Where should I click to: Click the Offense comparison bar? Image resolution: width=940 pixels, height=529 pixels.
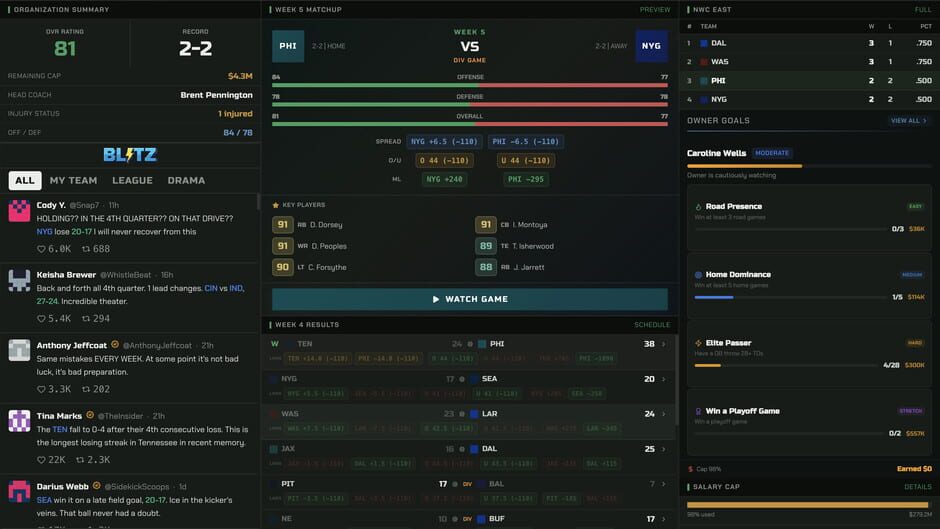(470, 85)
